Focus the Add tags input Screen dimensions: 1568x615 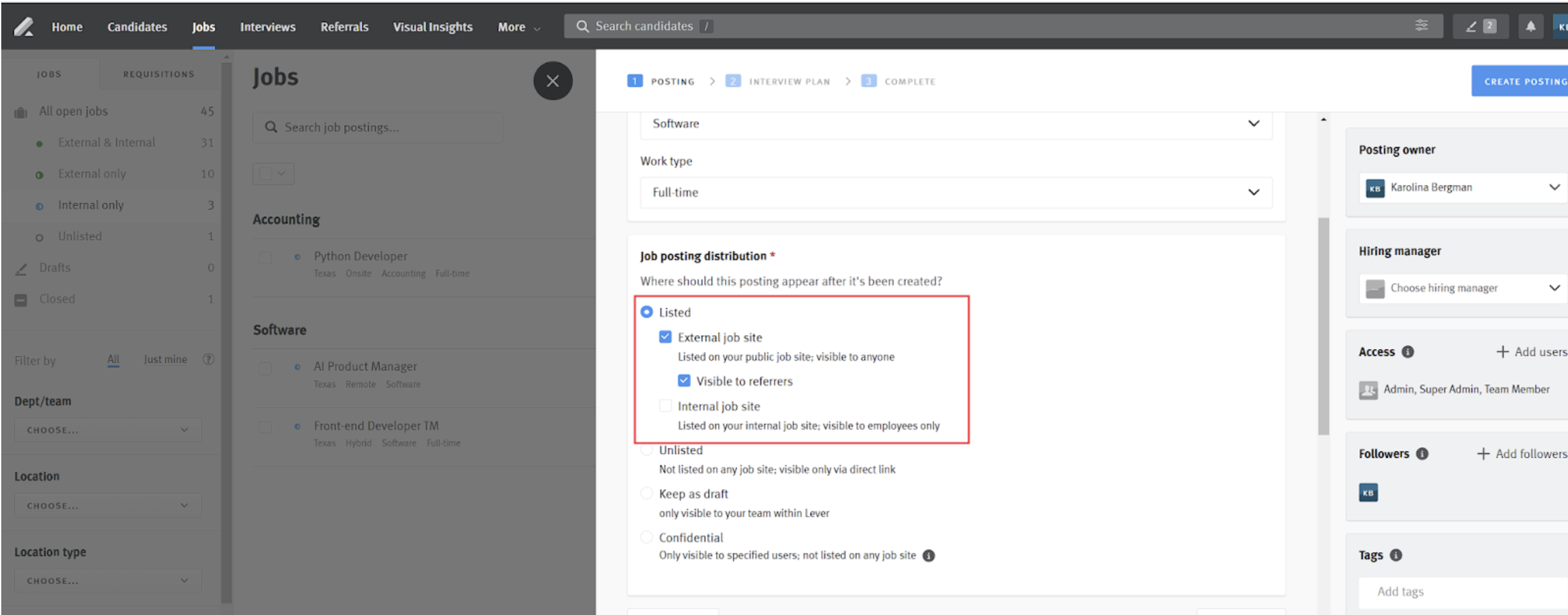pos(1462,592)
